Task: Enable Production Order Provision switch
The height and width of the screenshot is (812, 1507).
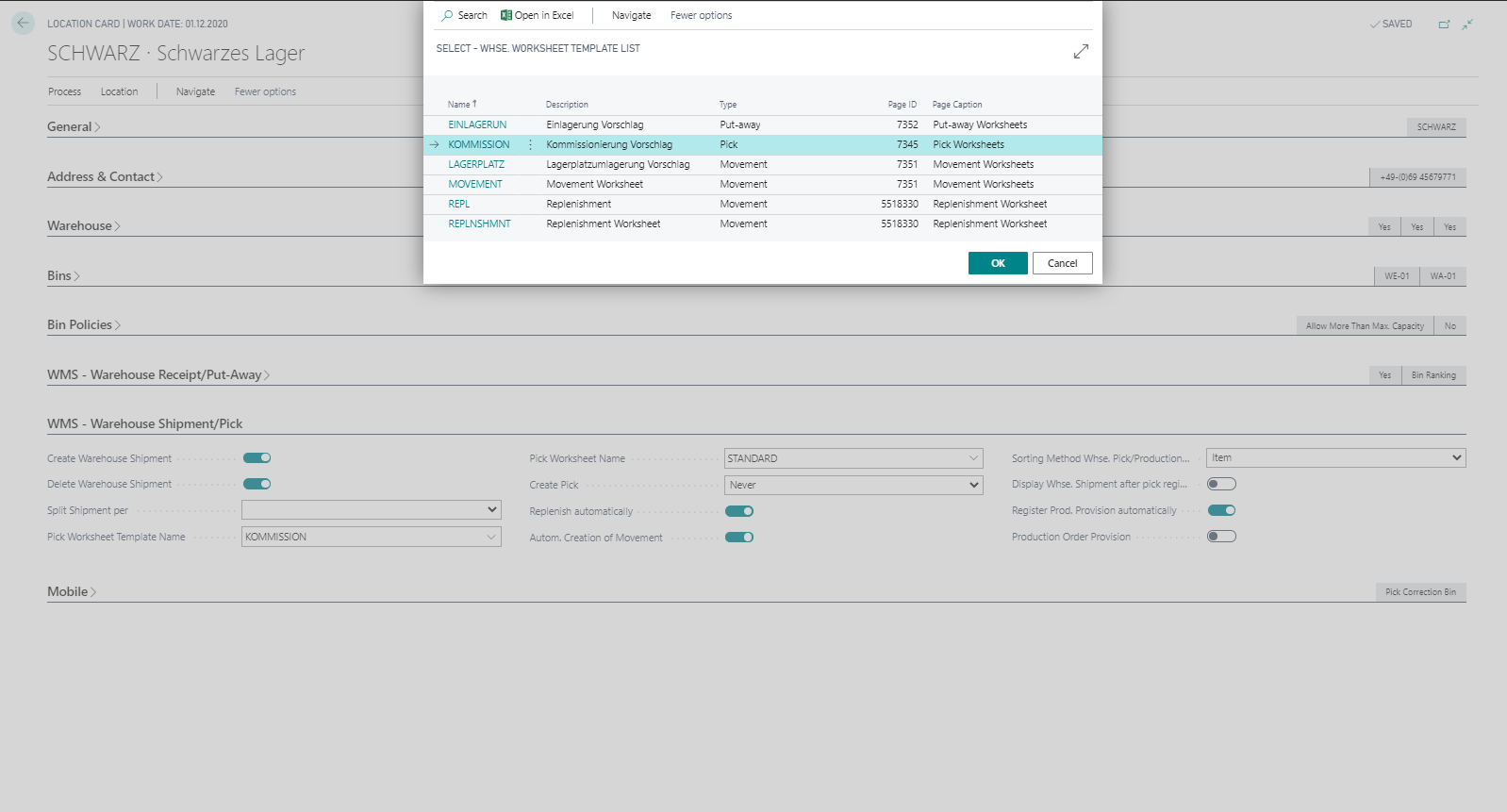Action: pos(1221,537)
